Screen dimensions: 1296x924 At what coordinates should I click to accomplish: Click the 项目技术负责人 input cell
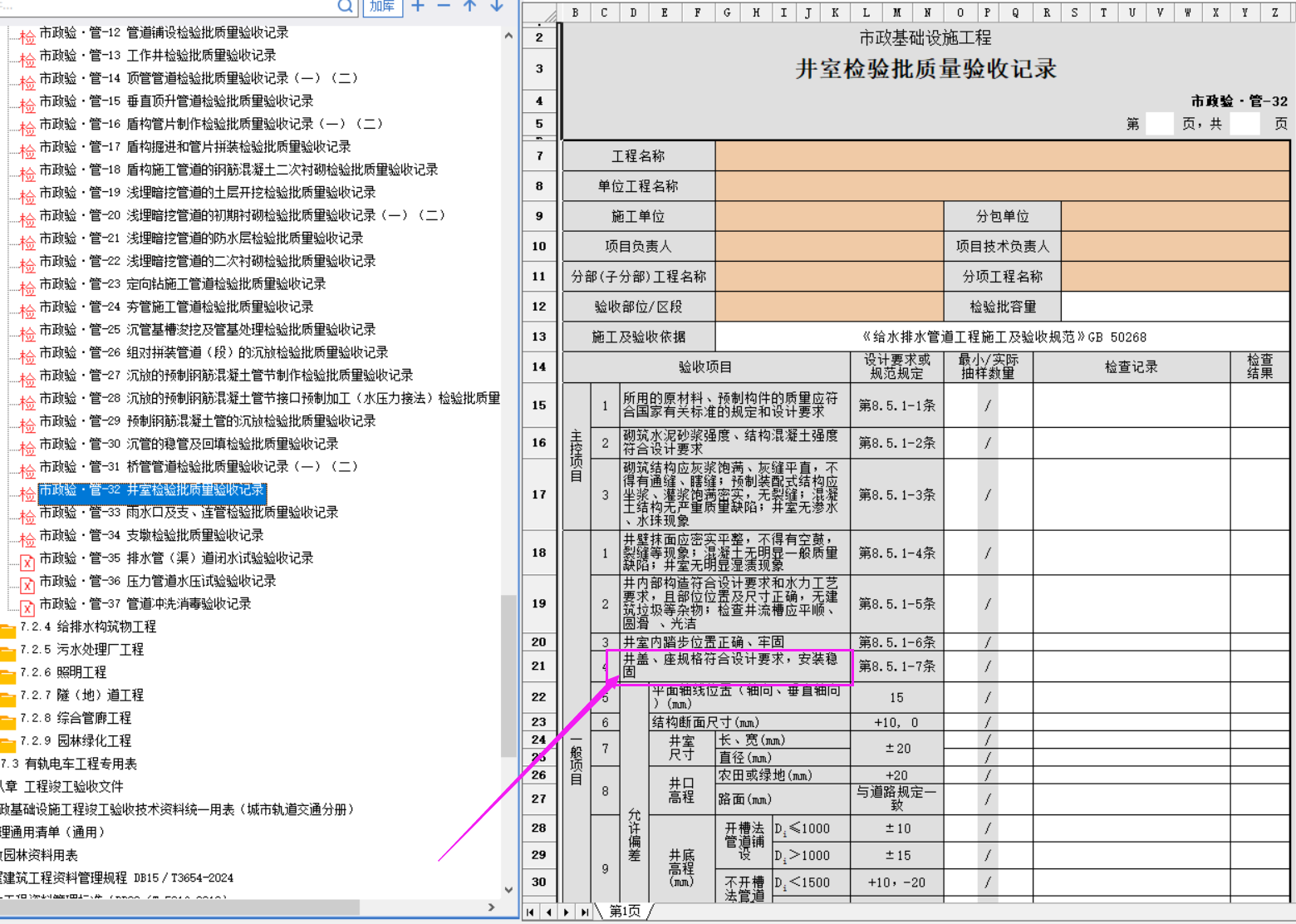1176,246
